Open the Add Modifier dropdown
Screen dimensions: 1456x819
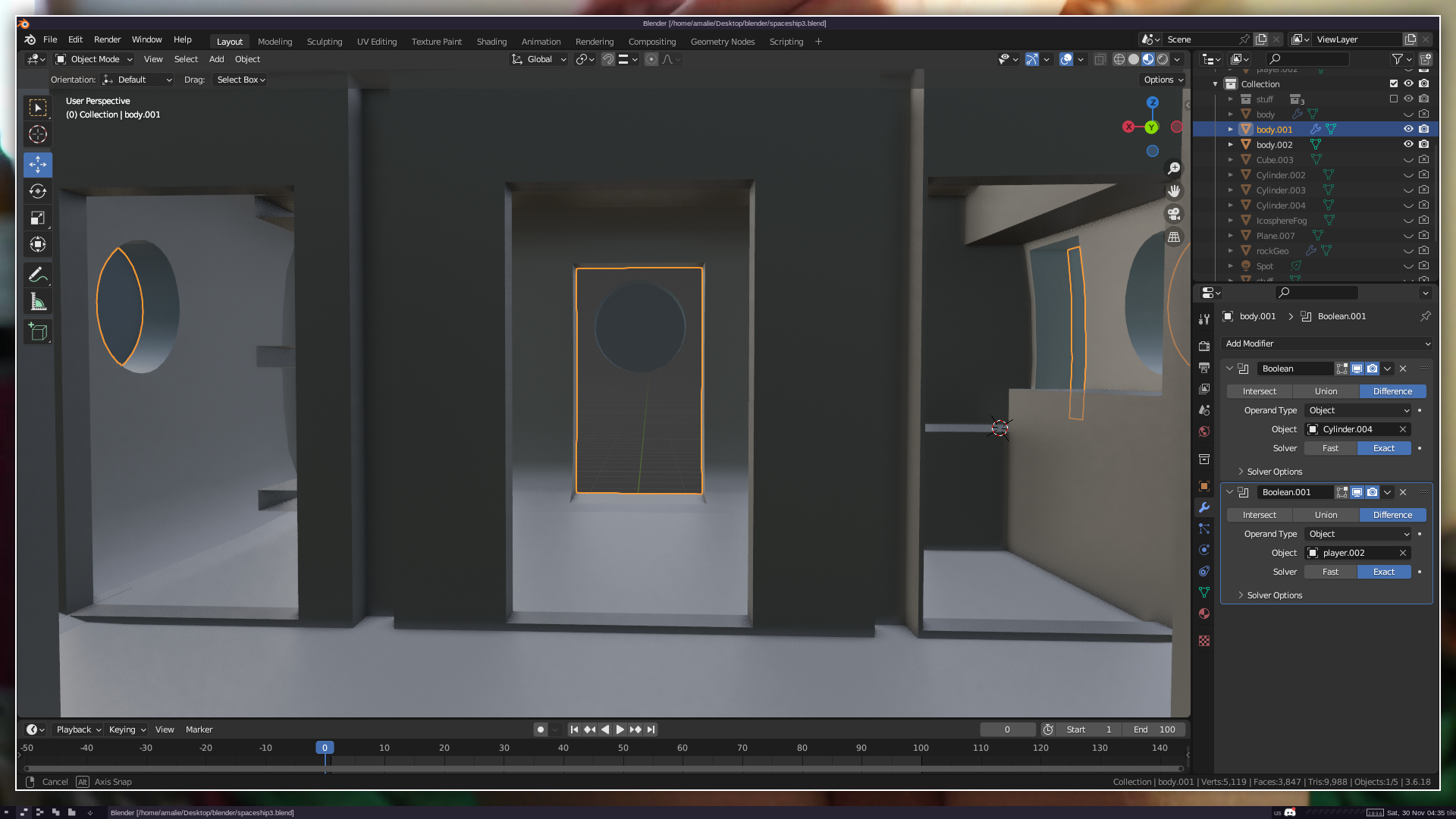[1327, 344]
